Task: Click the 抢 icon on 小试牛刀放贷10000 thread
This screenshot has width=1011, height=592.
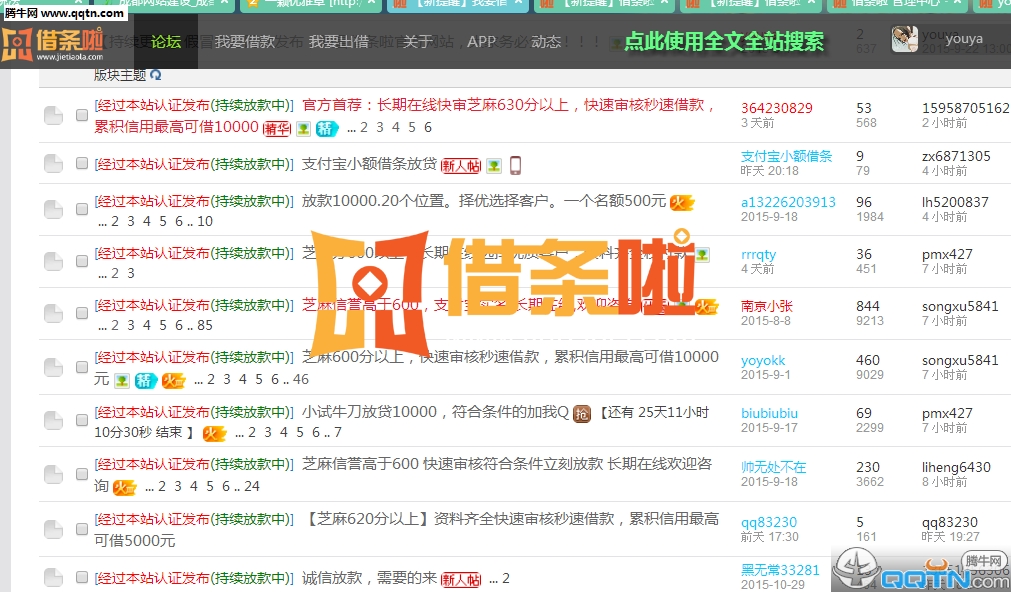Action: point(582,413)
